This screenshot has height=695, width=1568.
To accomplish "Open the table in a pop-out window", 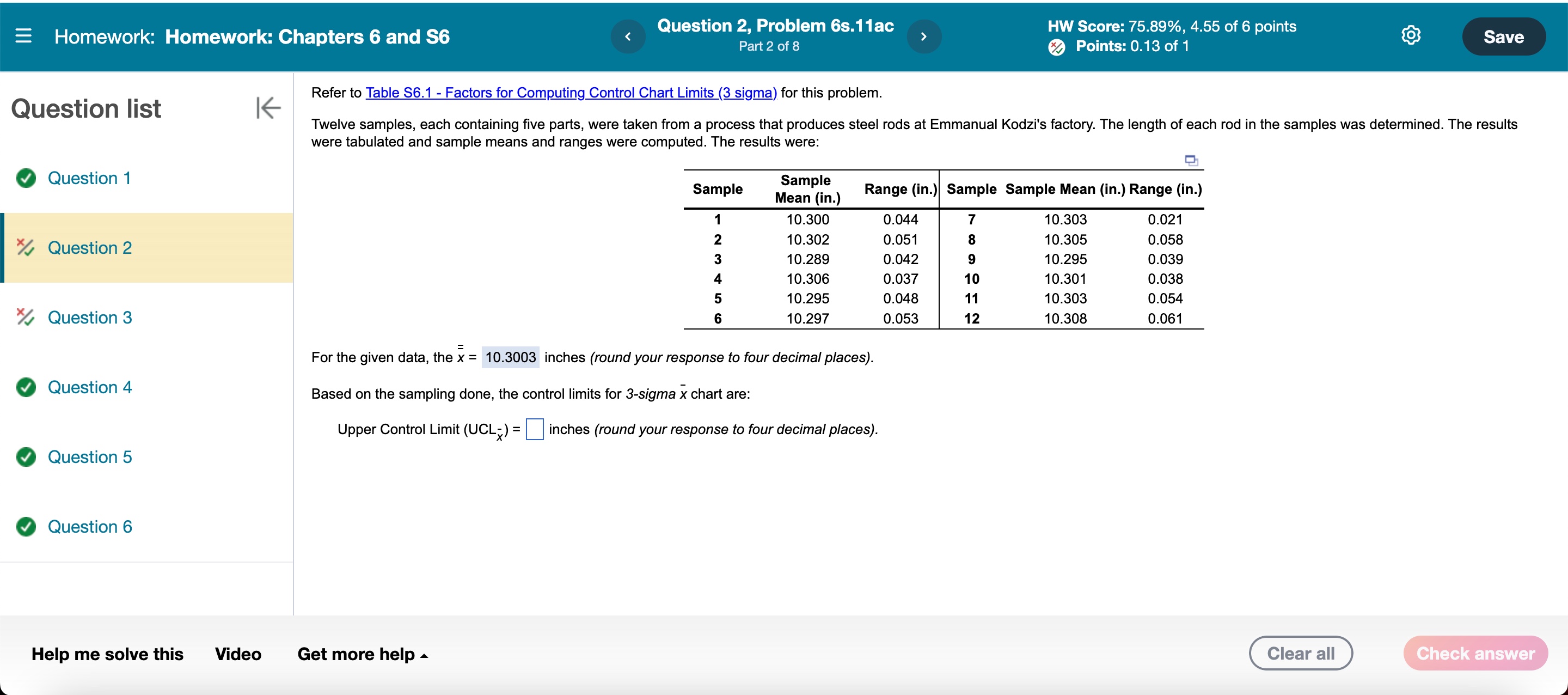I will pos(1191,160).
